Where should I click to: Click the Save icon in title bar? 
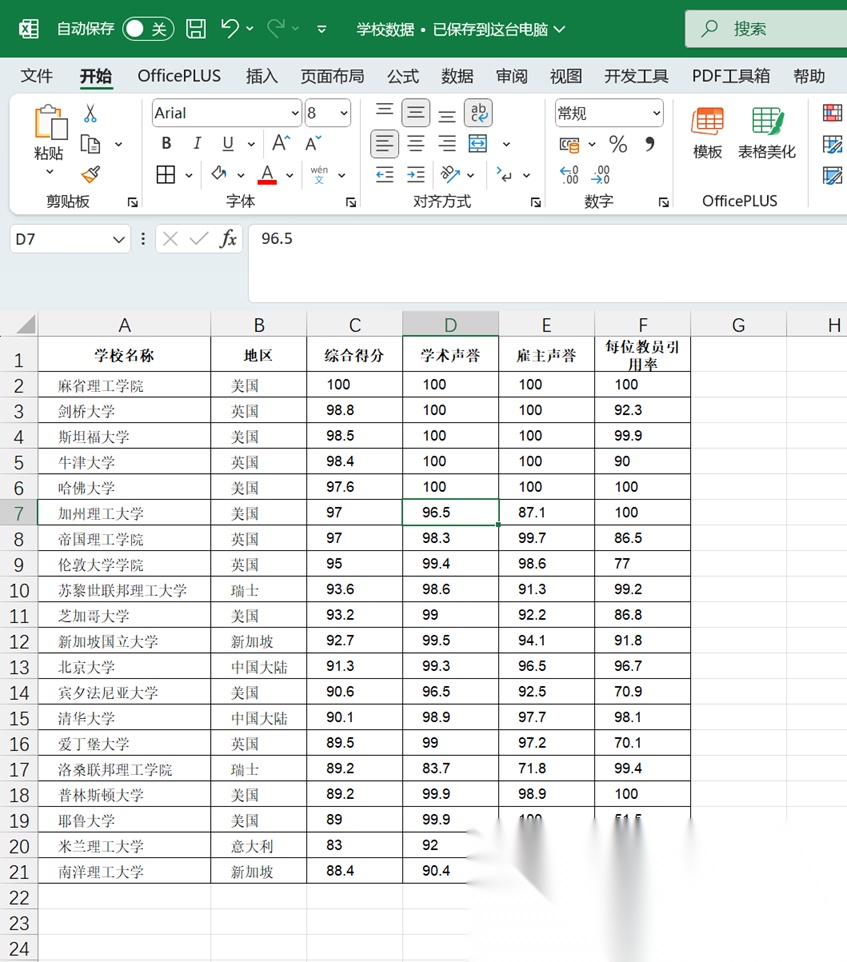tap(196, 28)
